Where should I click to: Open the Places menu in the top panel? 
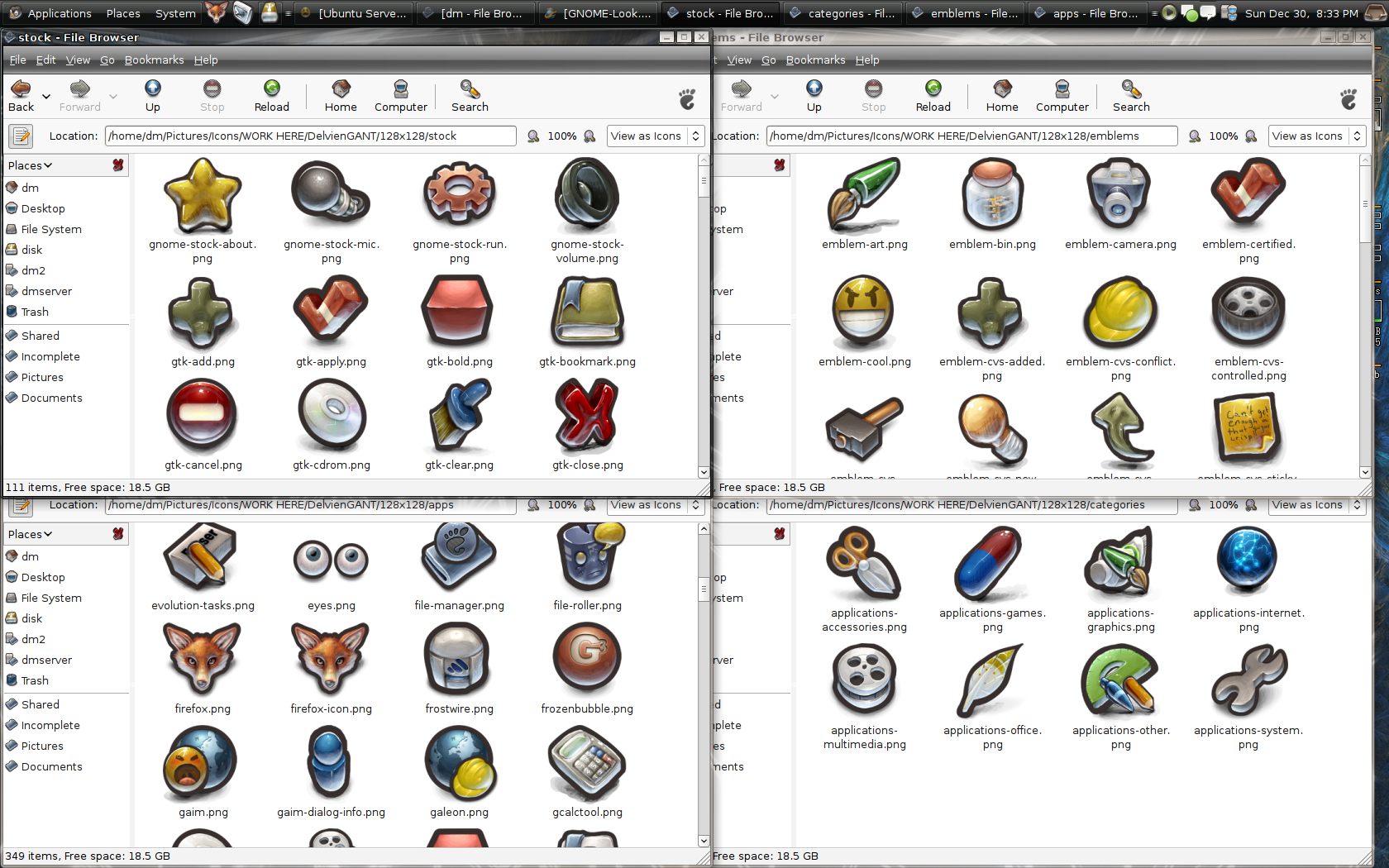[x=123, y=13]
